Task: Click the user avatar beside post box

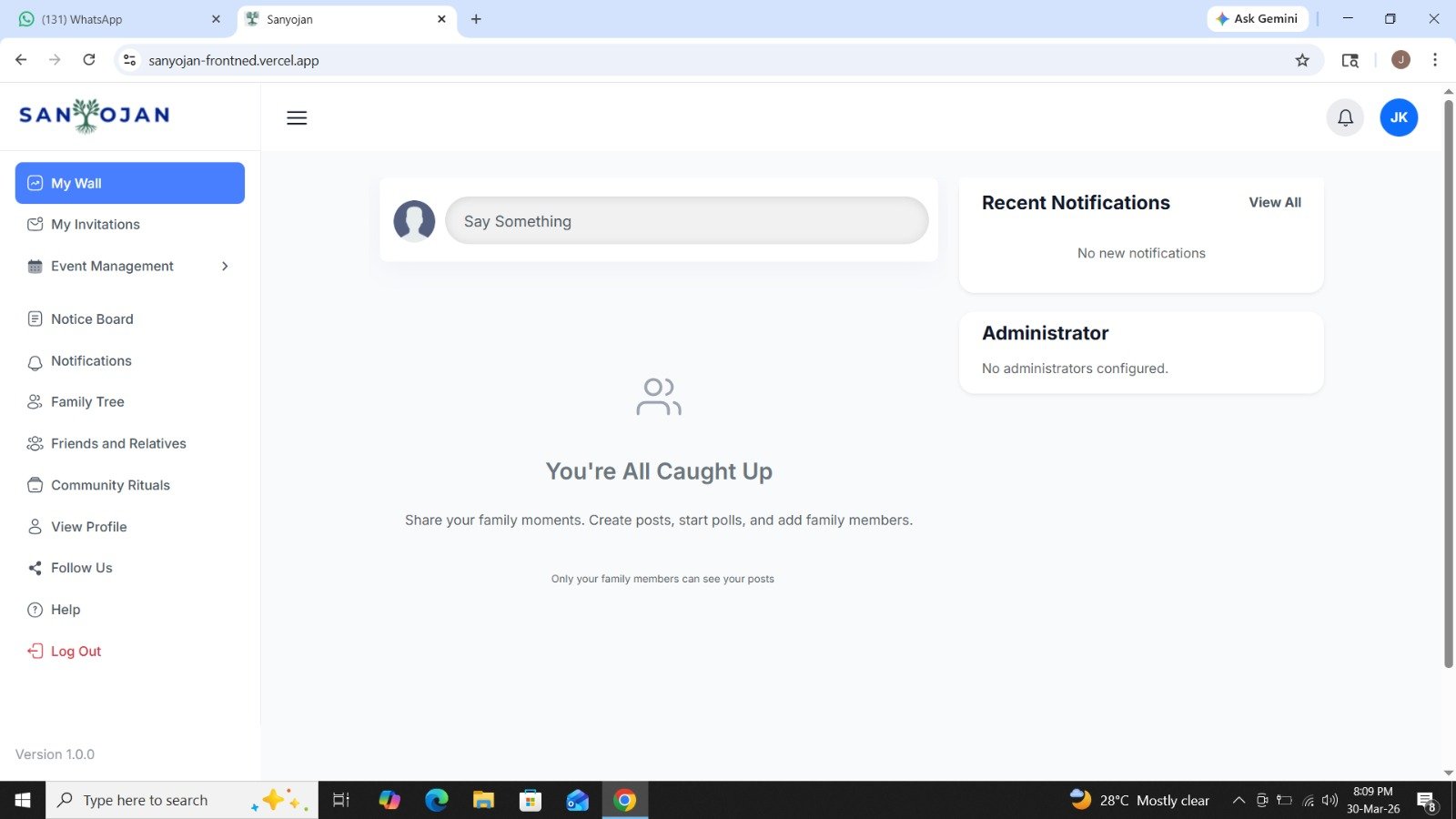Action: click(x=414, y=221)
